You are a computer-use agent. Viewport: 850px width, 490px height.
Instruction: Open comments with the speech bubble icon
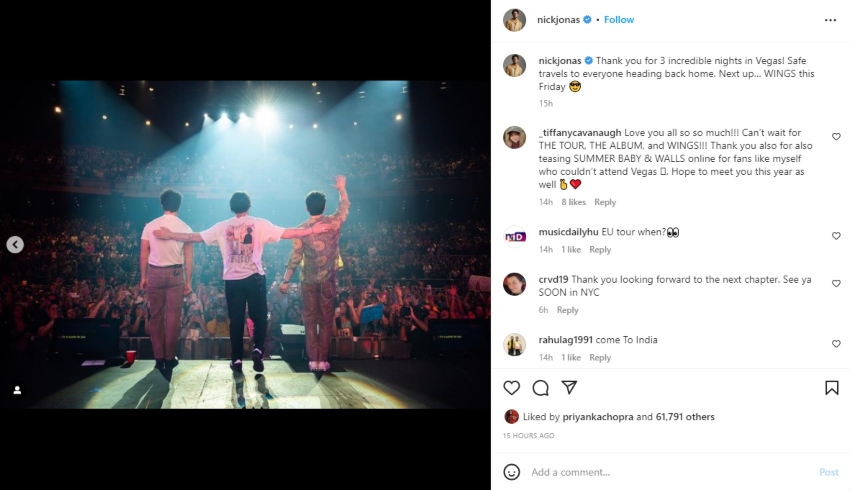coord(540,388)
